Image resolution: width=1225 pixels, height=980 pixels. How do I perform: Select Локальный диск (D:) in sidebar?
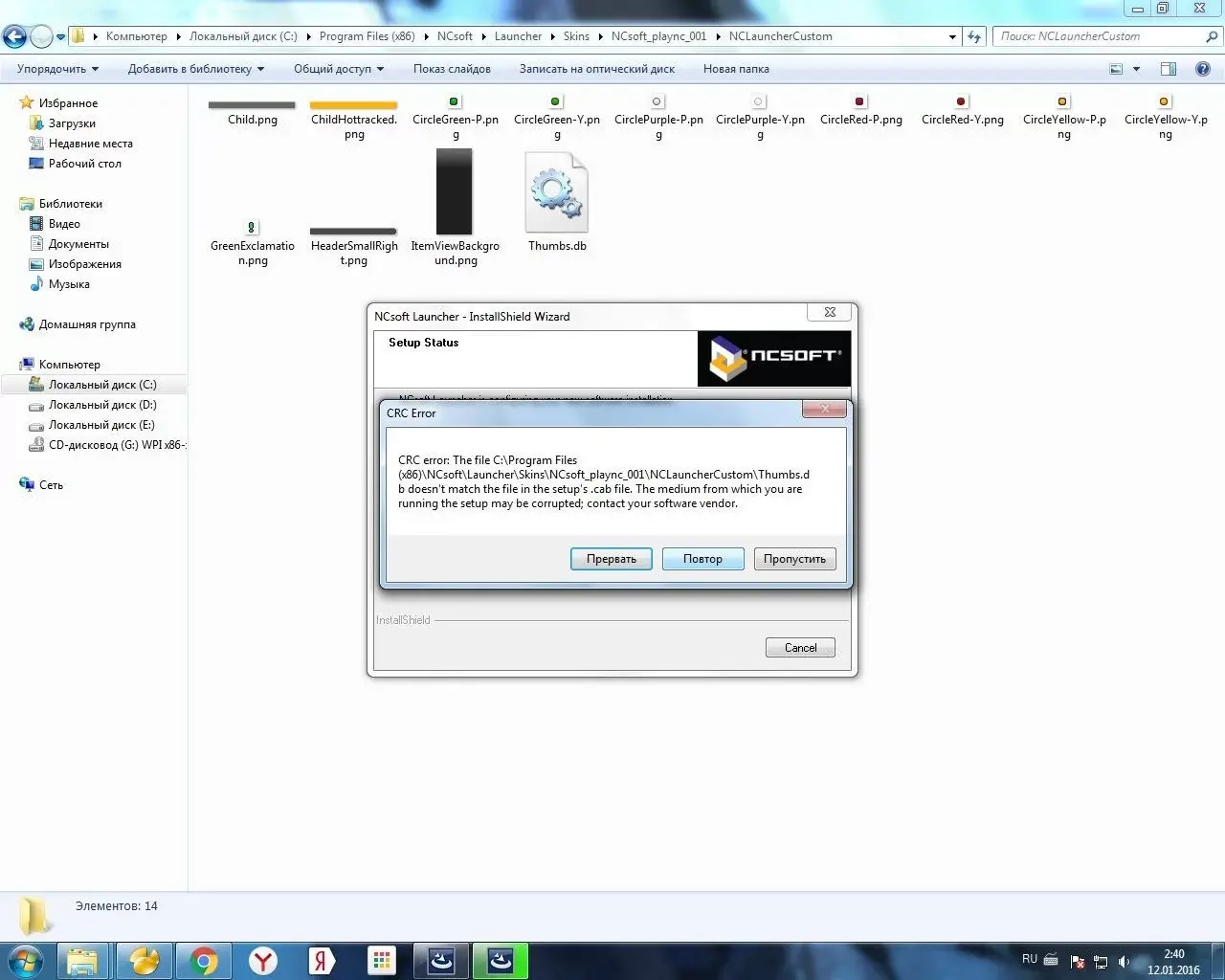[102, 405]
